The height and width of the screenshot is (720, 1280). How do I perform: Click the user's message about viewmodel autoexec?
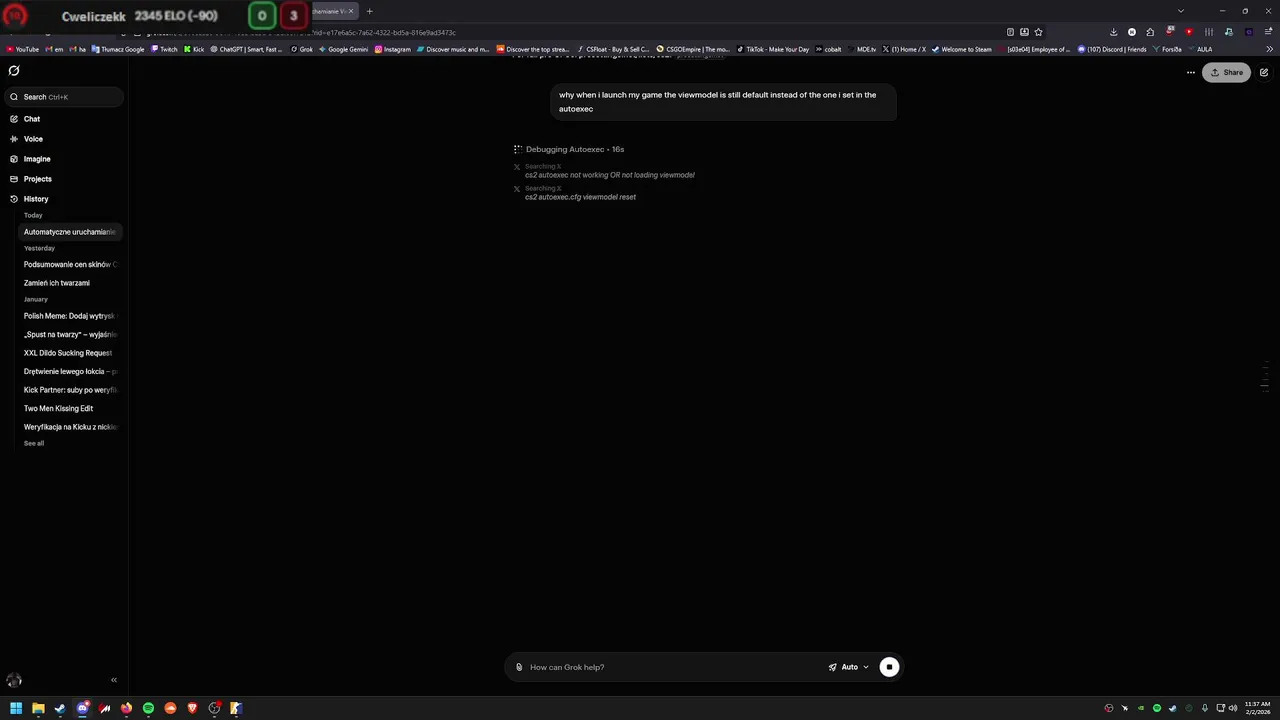(x=723, y=102)
